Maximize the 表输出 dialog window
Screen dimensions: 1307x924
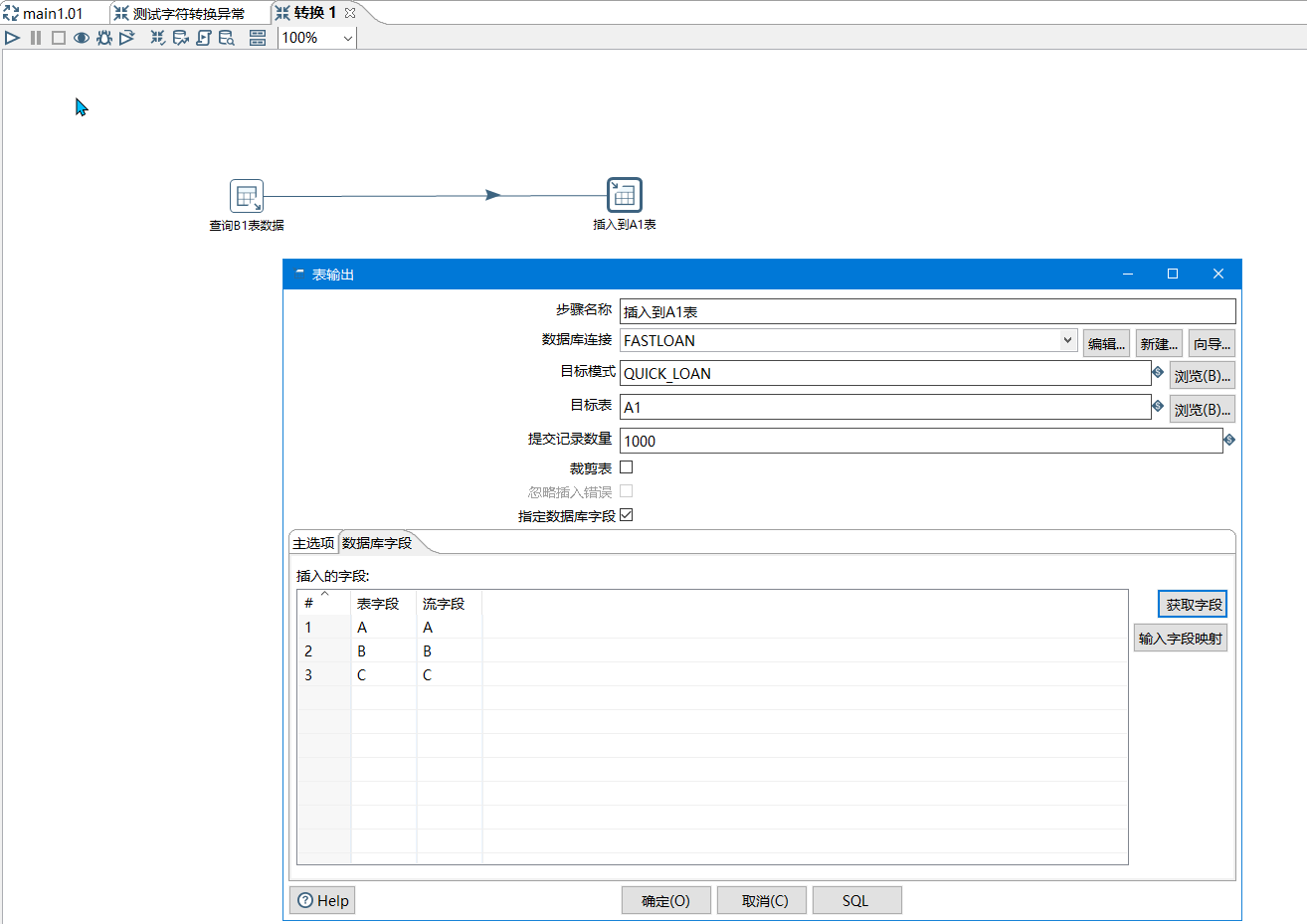click(x=1173, y=274)
